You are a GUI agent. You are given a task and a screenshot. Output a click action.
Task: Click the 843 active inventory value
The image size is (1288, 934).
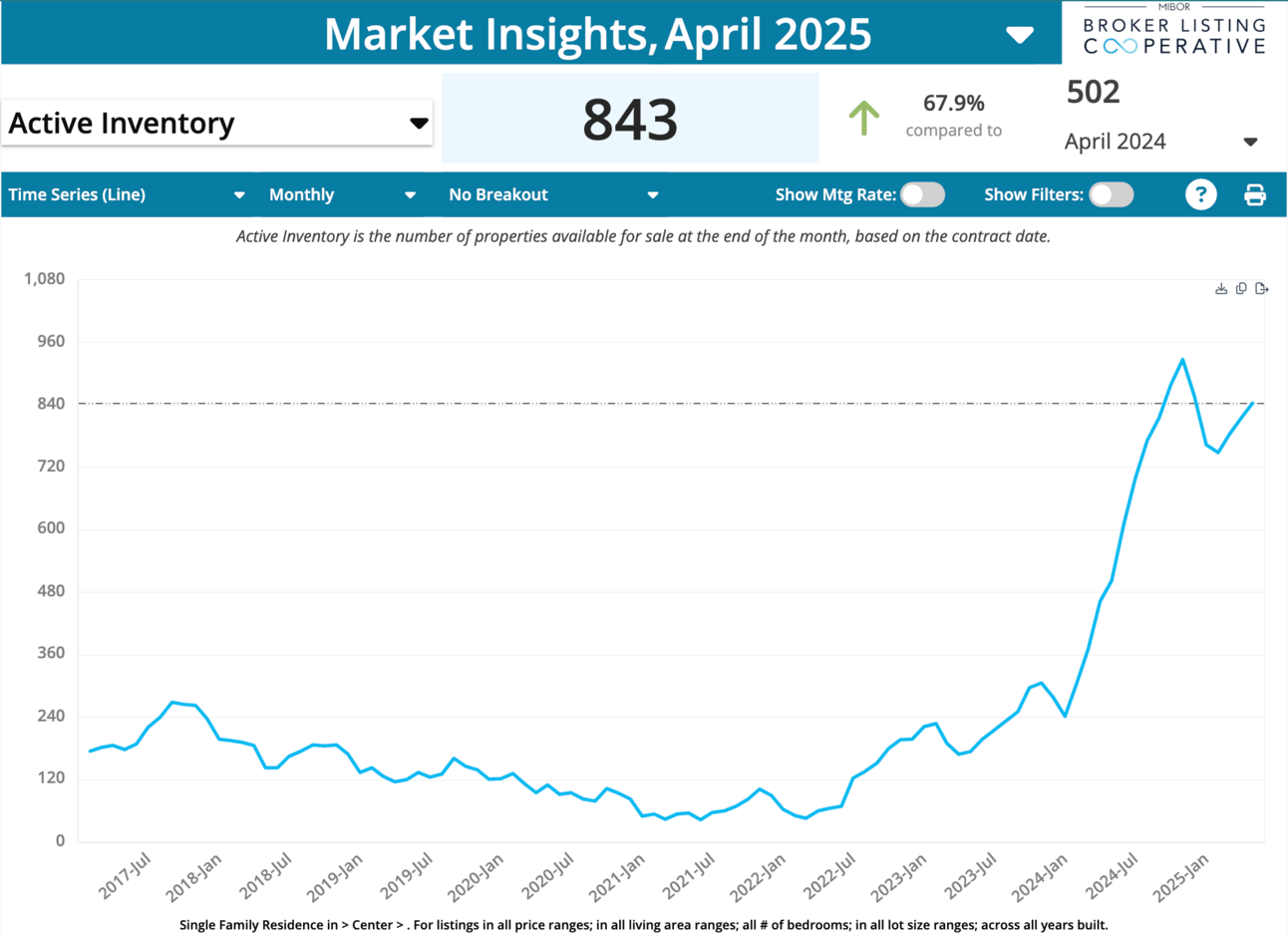(630, 119)
